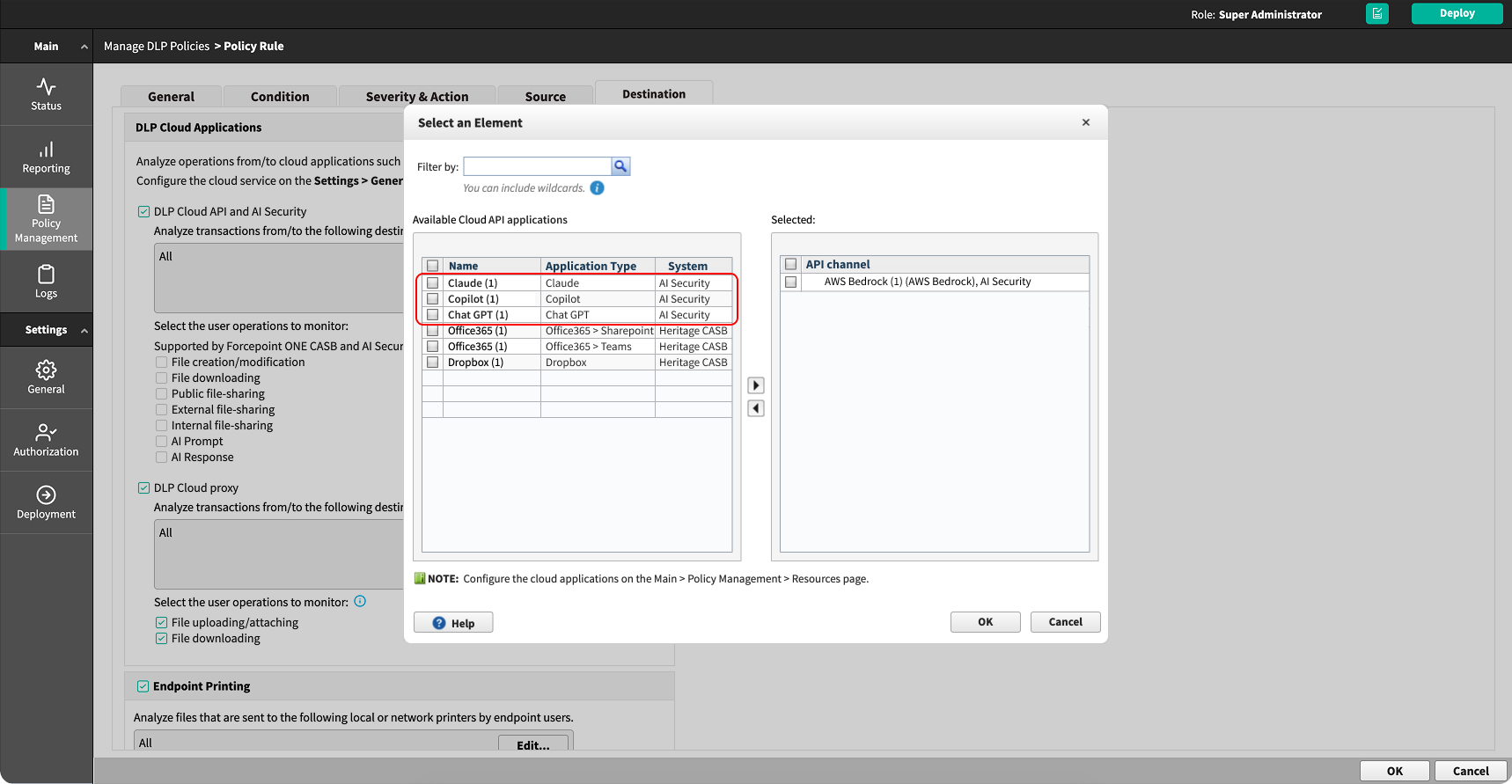
Task: Toggle the API channel header checkbox
Action: [x=791, y=264]
